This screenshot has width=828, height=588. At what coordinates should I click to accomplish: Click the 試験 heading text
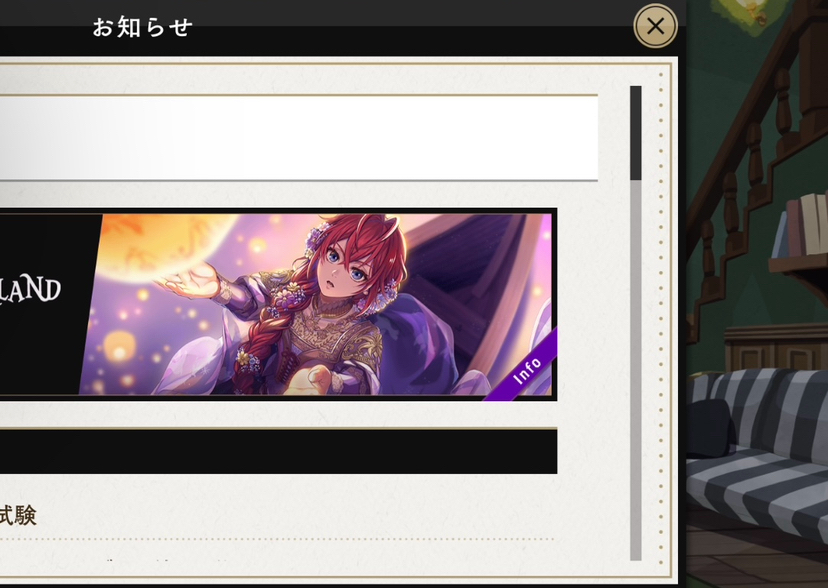click(18, 515)
